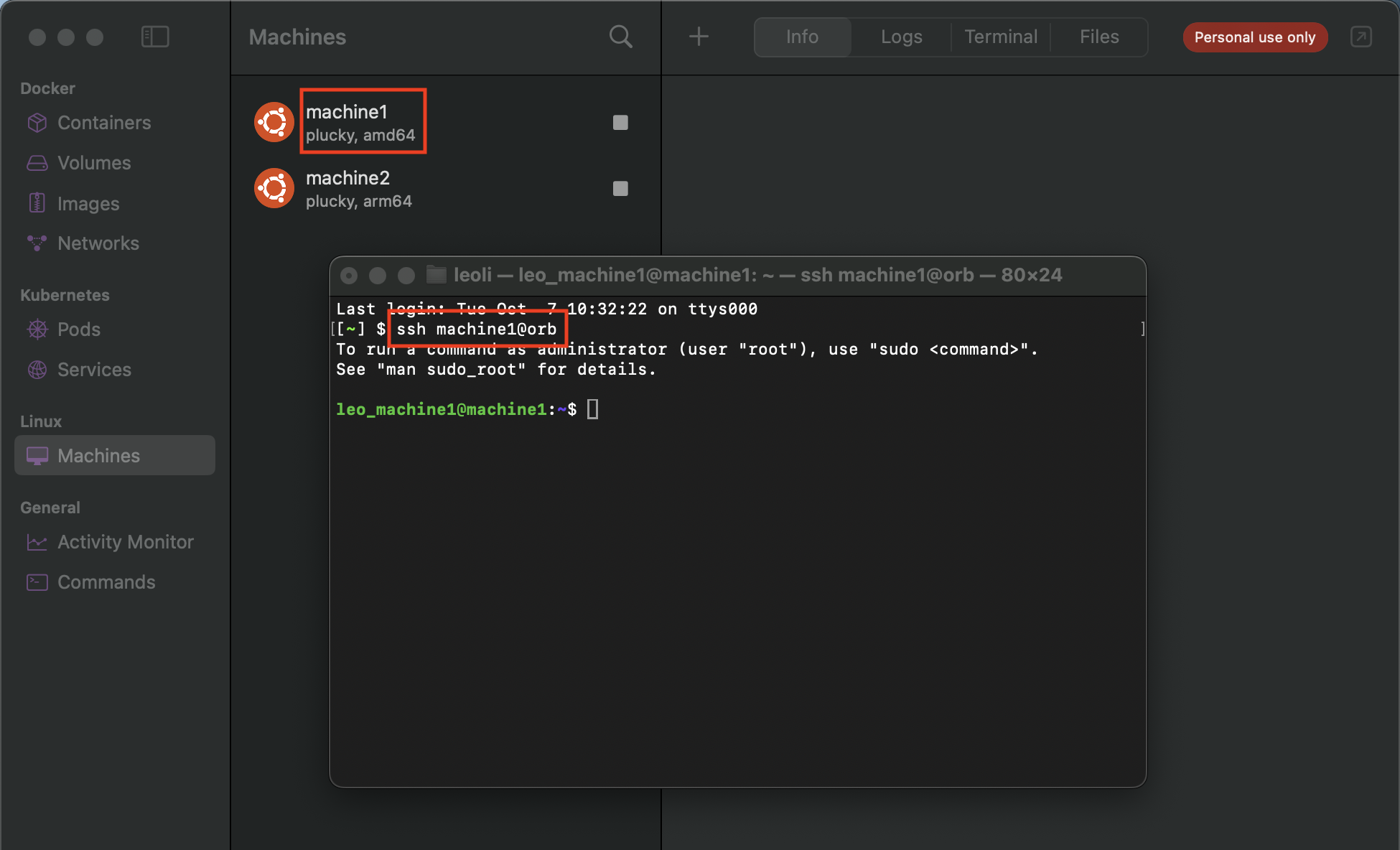
Task: Switch to the Terminal tab
Action: 1001,37
